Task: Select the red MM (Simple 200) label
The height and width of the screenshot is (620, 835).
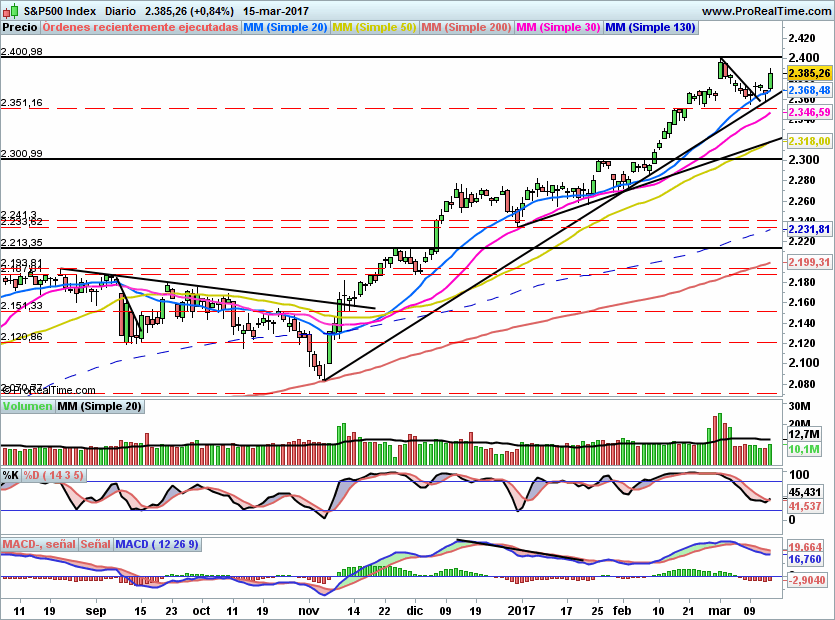Action: (x=466, y=27)
